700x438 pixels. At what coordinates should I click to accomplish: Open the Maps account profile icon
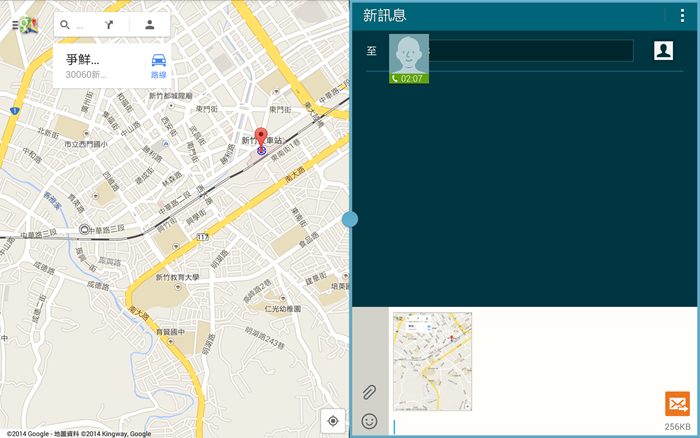tap(150, 25)
